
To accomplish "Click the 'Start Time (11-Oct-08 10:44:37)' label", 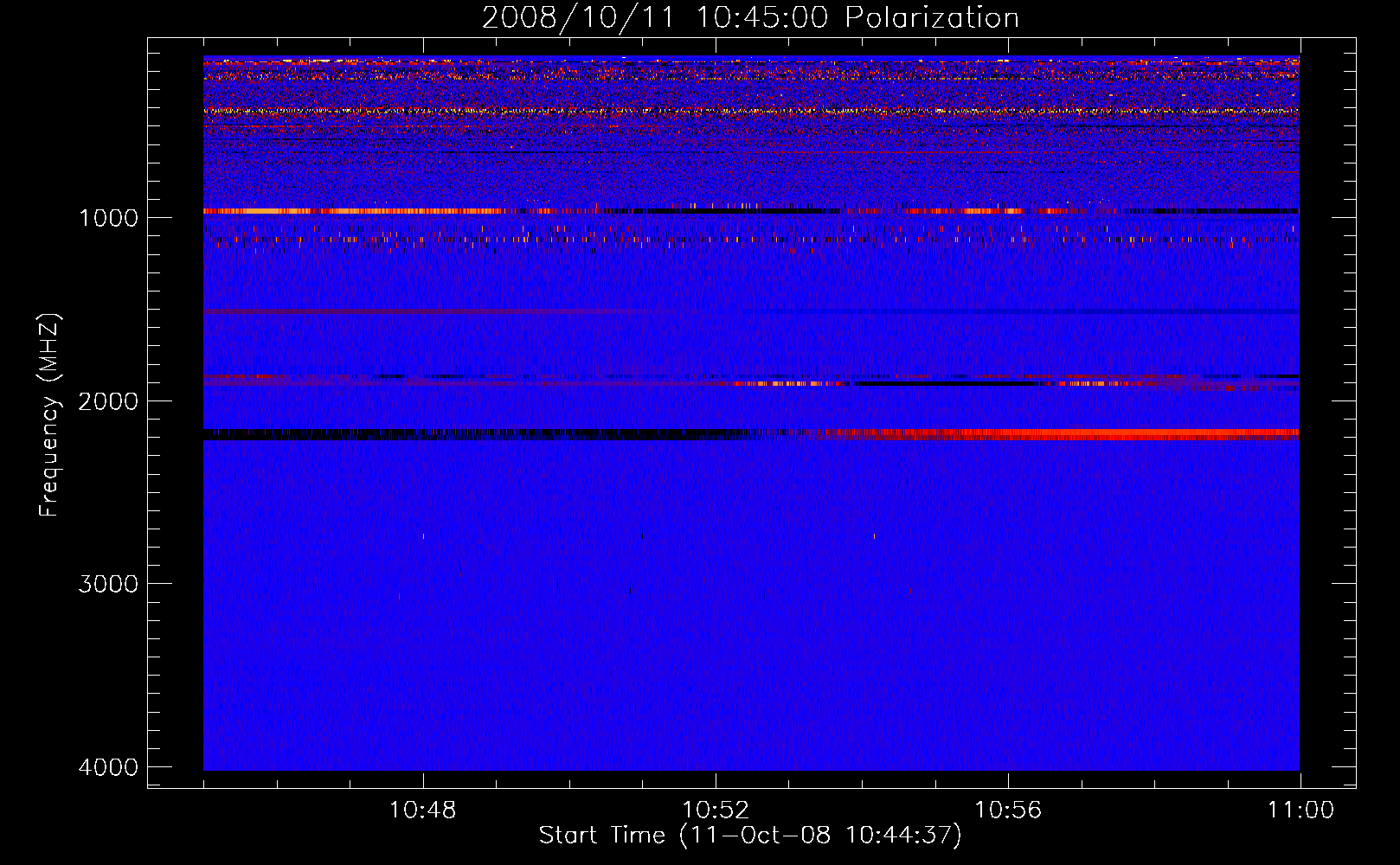I will (750, 836).
